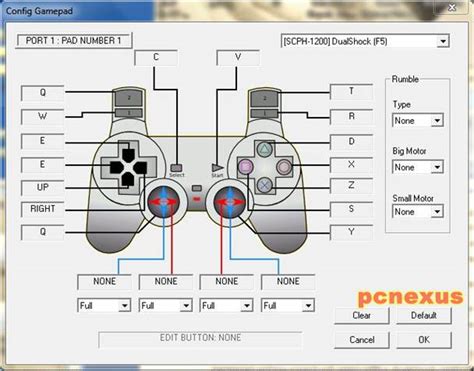
Task: Click the left analog stick on the gamepad
Action: (x=164, y=202)
